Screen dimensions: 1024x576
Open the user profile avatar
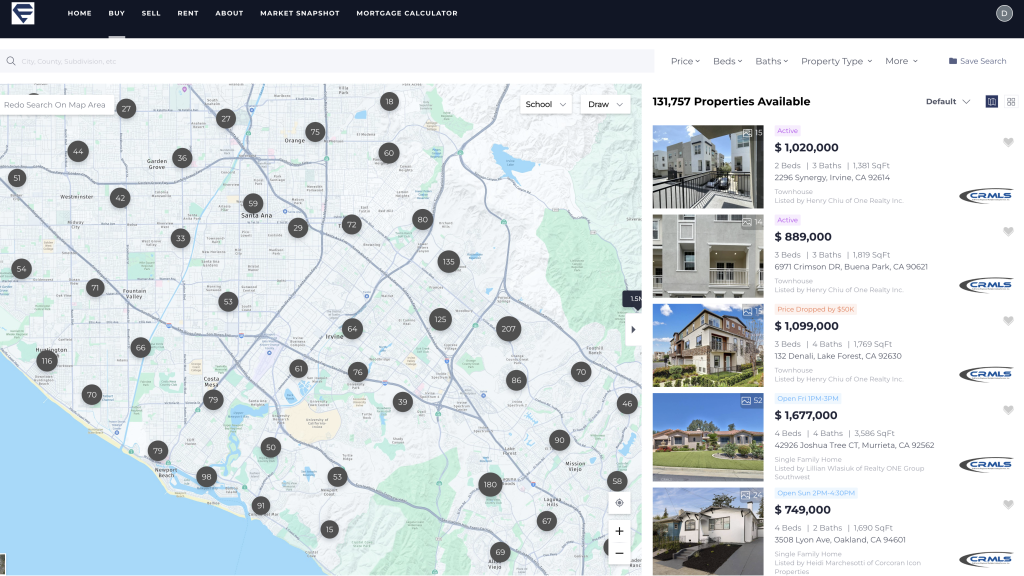[1004, 13]
